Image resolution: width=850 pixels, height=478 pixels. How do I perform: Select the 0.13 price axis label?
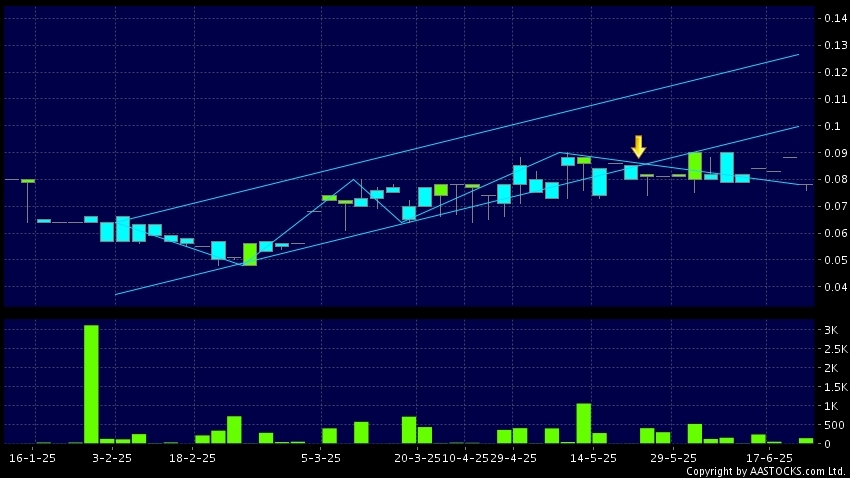point(835,45)
